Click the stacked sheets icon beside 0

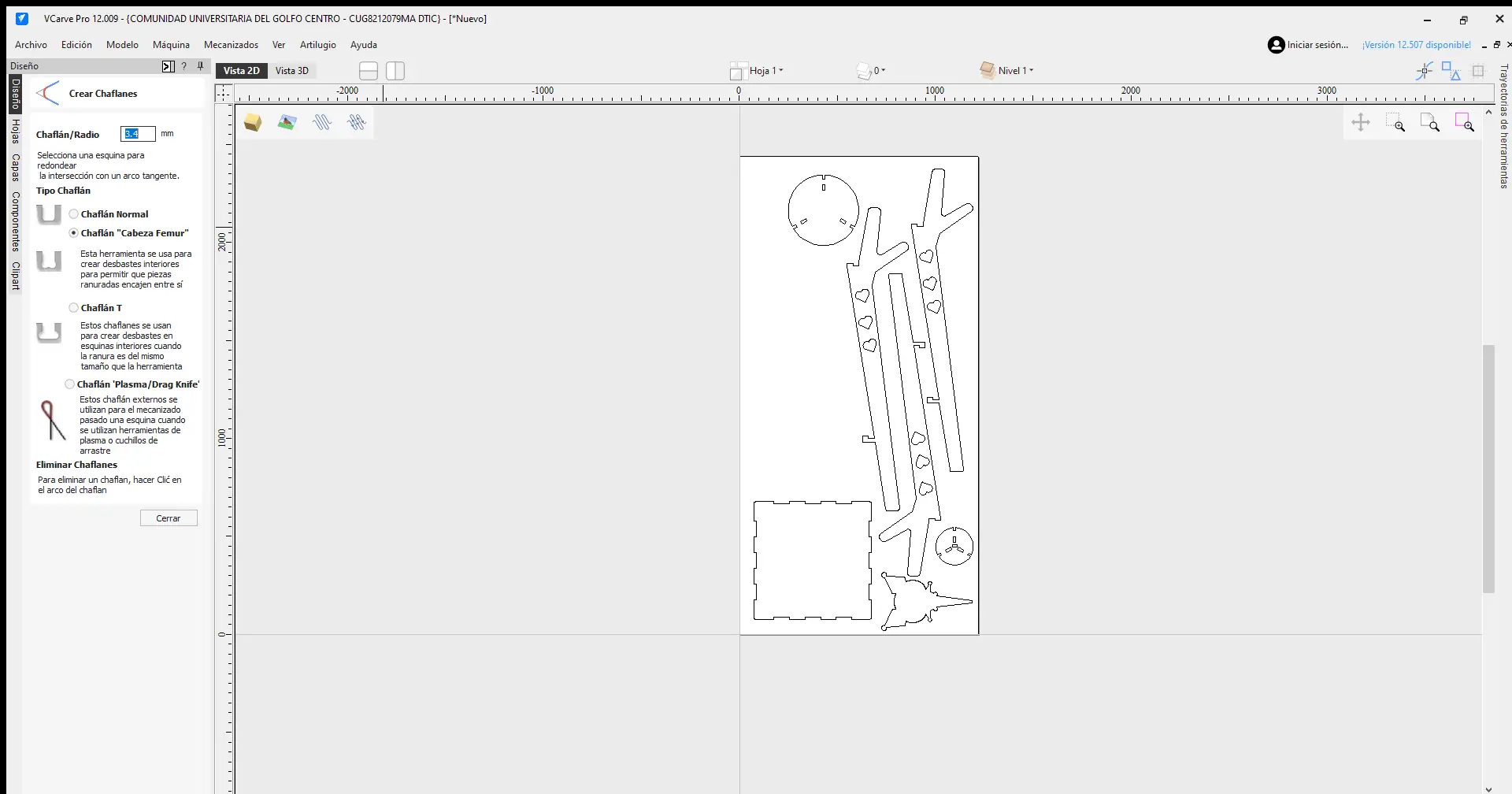(x=864, y=71)
